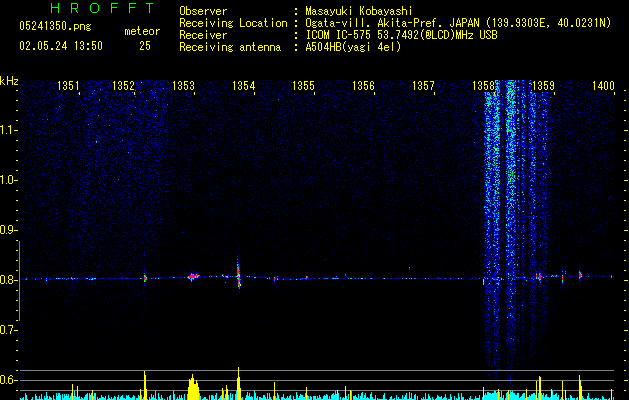
Task: Click the 1359 time marker
Action: pyautogui.click(x=543, y=86)
